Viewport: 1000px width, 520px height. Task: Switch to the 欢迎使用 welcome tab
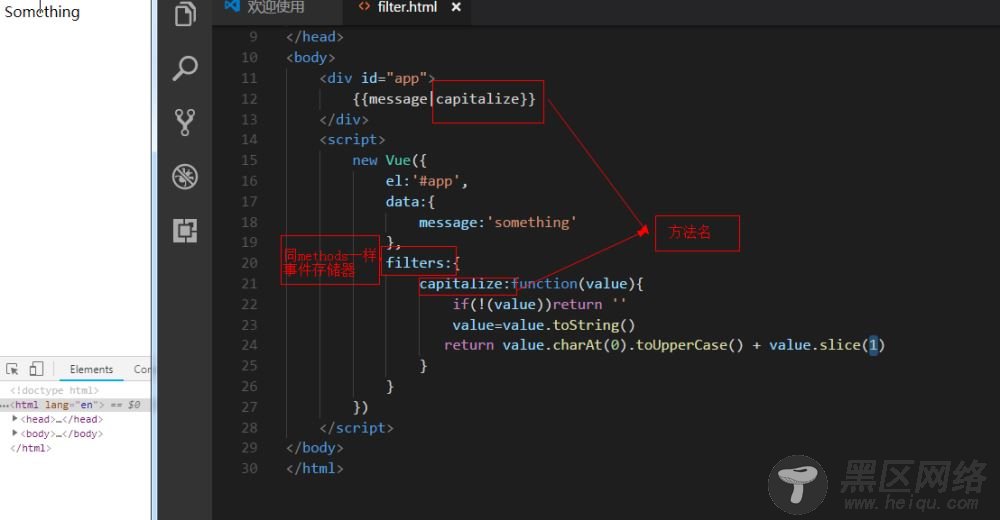(x=276, y=7)
